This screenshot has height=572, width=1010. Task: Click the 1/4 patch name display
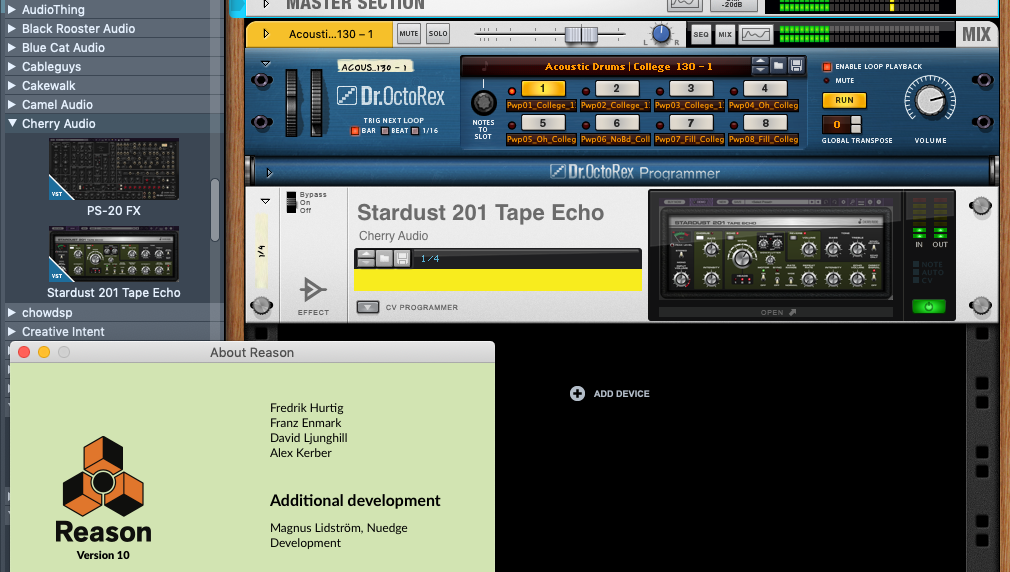(x=528, y=258)
